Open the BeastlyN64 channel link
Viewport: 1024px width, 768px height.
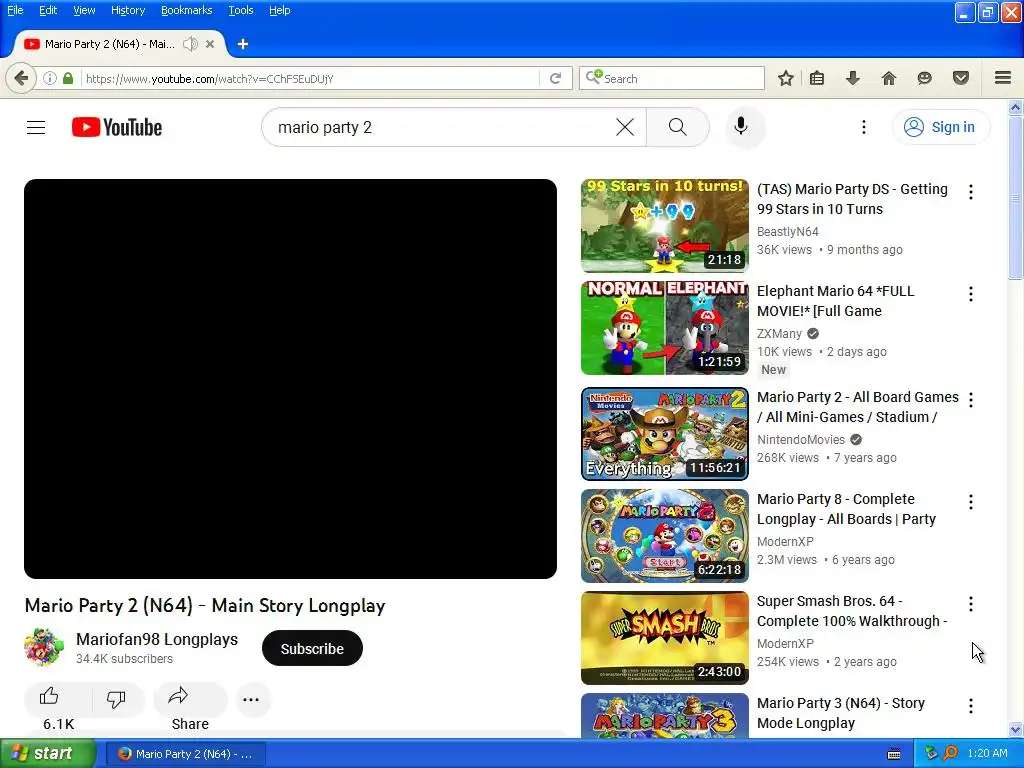(788, 232)
